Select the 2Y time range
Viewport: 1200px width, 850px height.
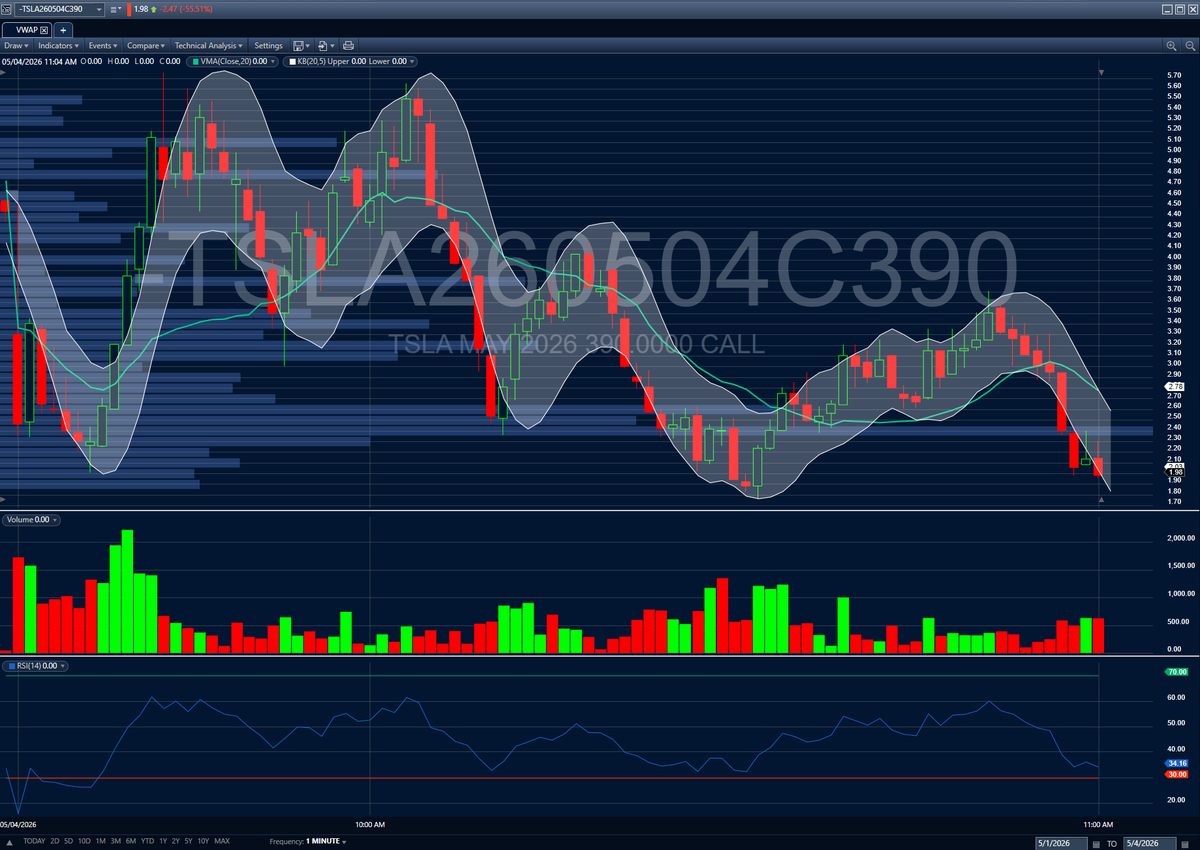click(x=175, y=841)
